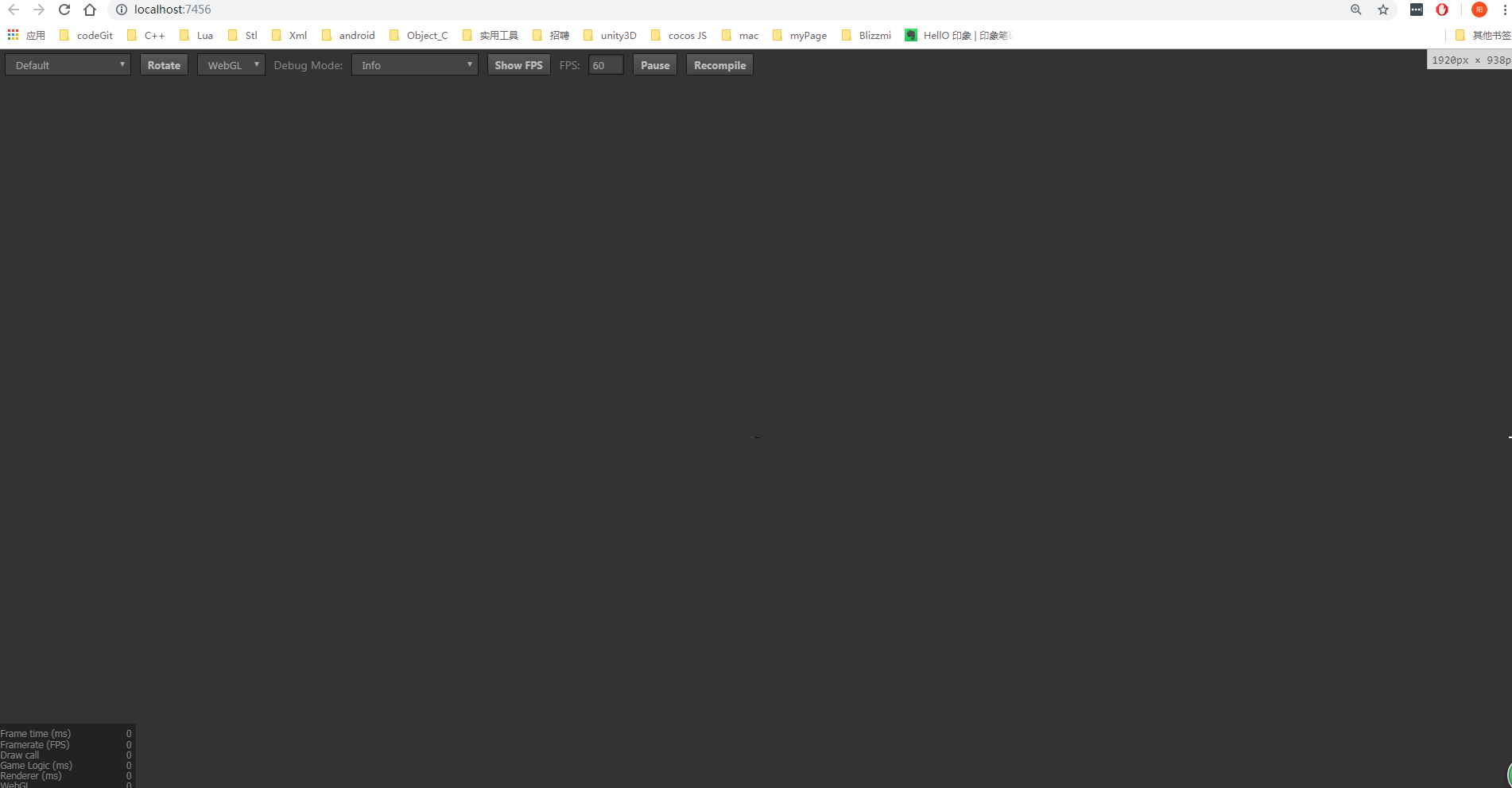This screenshot has width=1512, height=788.
Task: Reload the page with refresh icon
Action: [x=64, y=10]
